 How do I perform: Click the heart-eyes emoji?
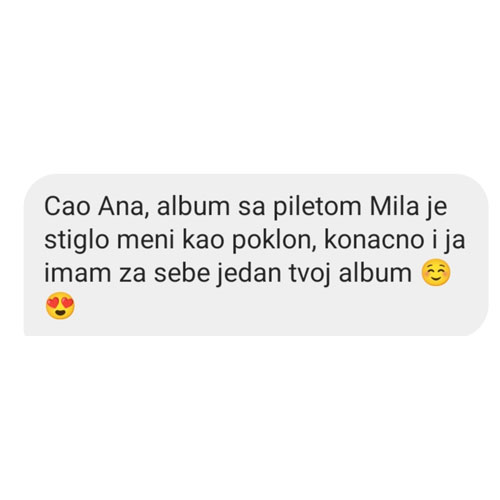pos(60,306)
